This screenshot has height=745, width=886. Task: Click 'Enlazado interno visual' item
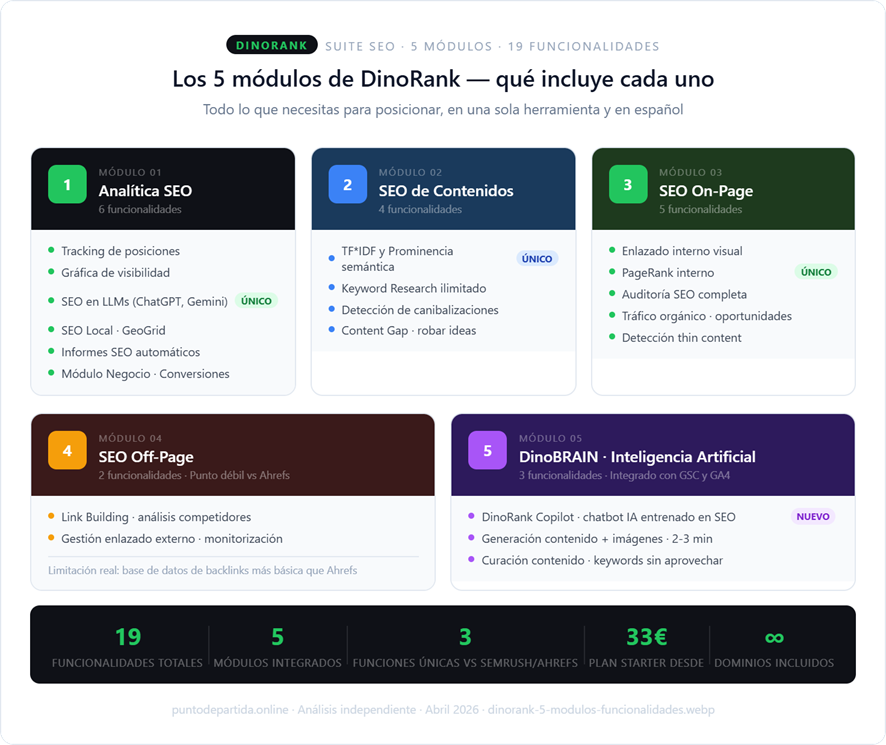682,251
